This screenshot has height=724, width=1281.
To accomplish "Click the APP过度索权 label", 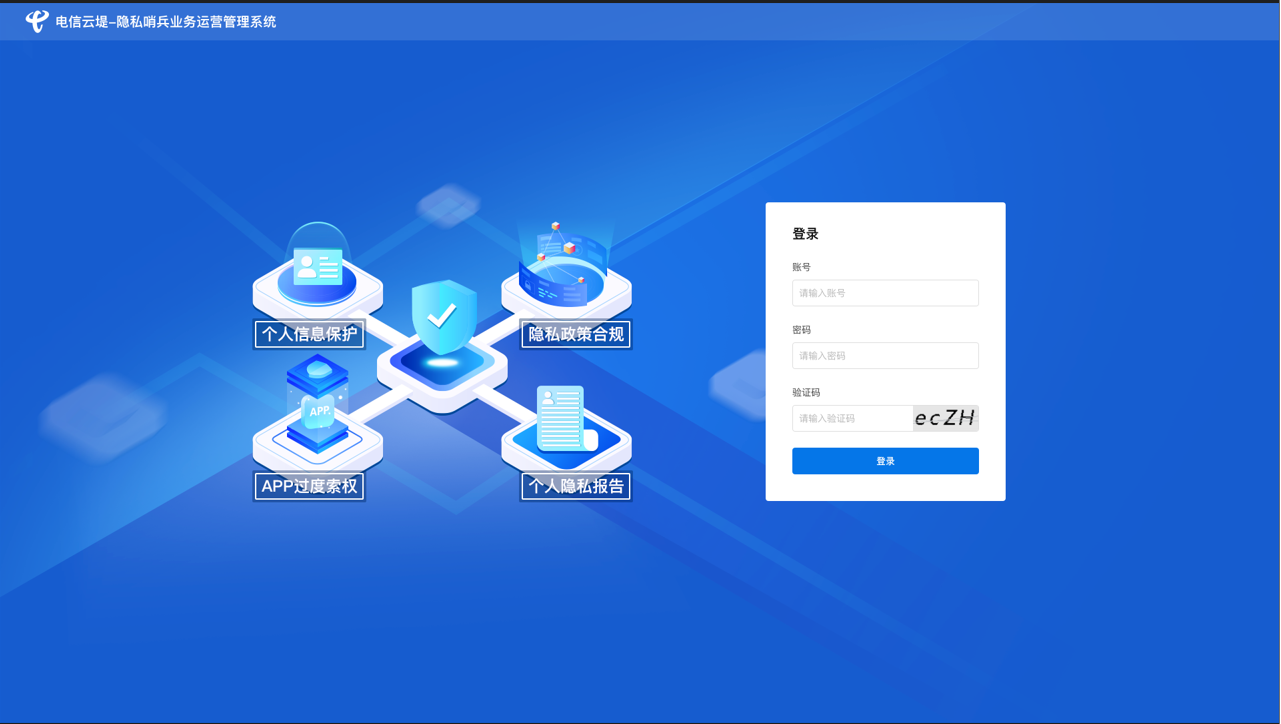I will coord(309,486).
